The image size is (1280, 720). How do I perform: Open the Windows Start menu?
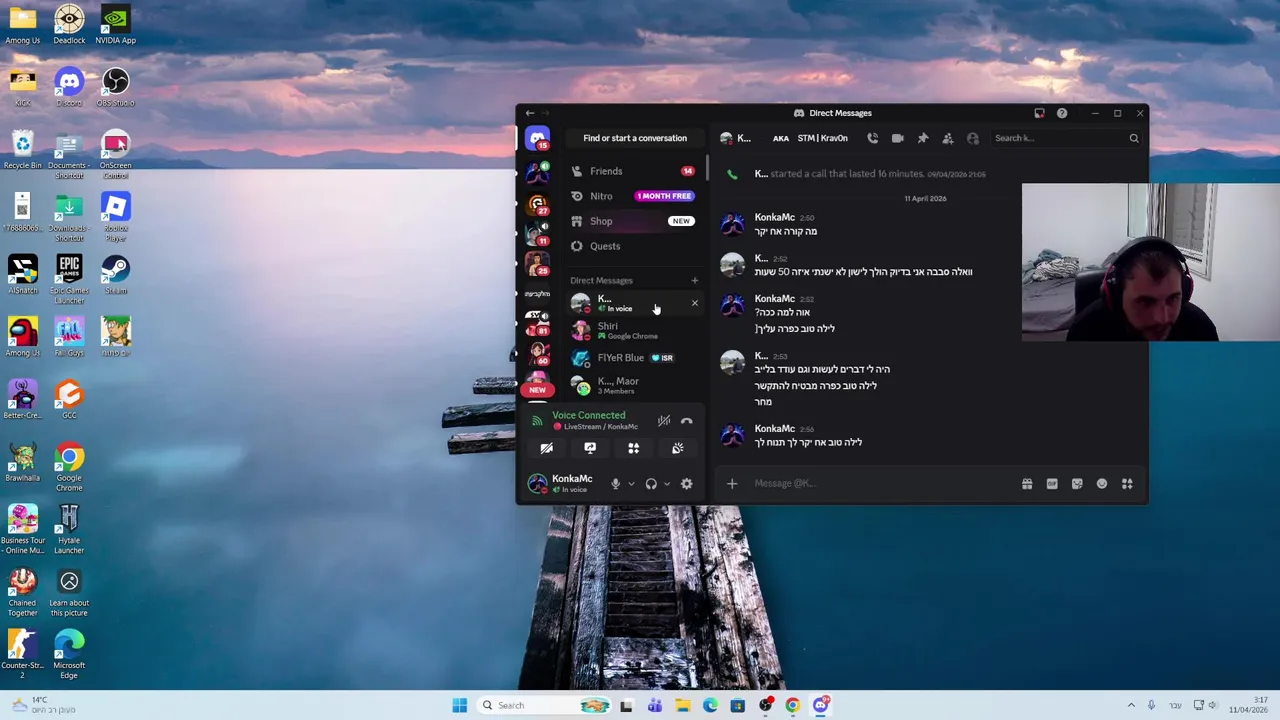tap(459, 705)
